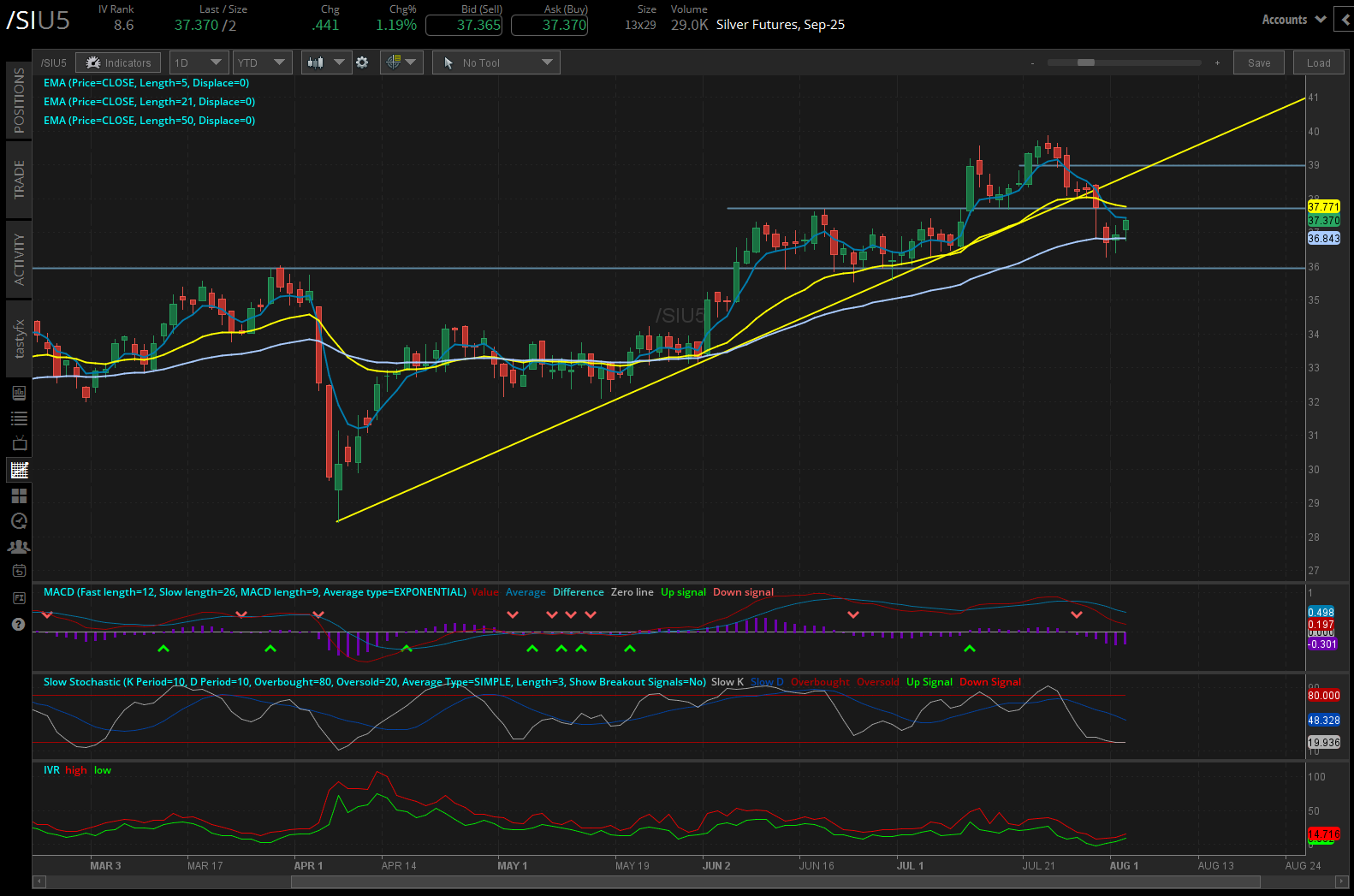This screenshot has height=896, width=1354.
Task: Switch to the POSITIONS tab
Action: point(19,100)
